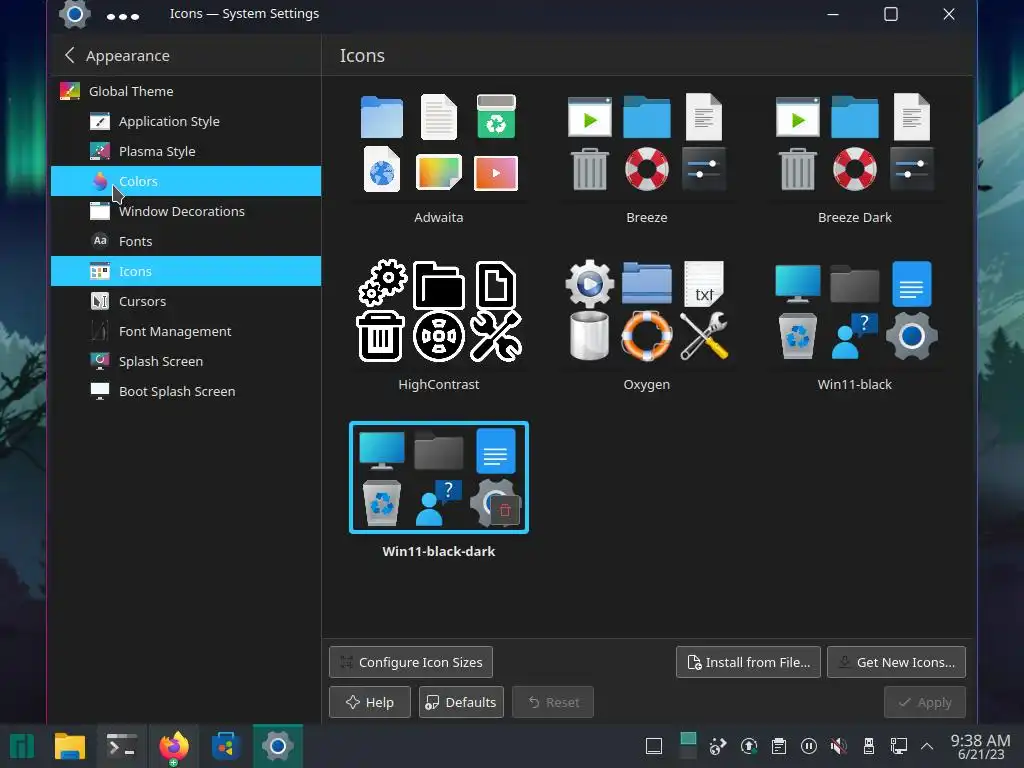Click the muted volume tray icon
This screenshot has width=1024, height=768.
tap(839, 746)
